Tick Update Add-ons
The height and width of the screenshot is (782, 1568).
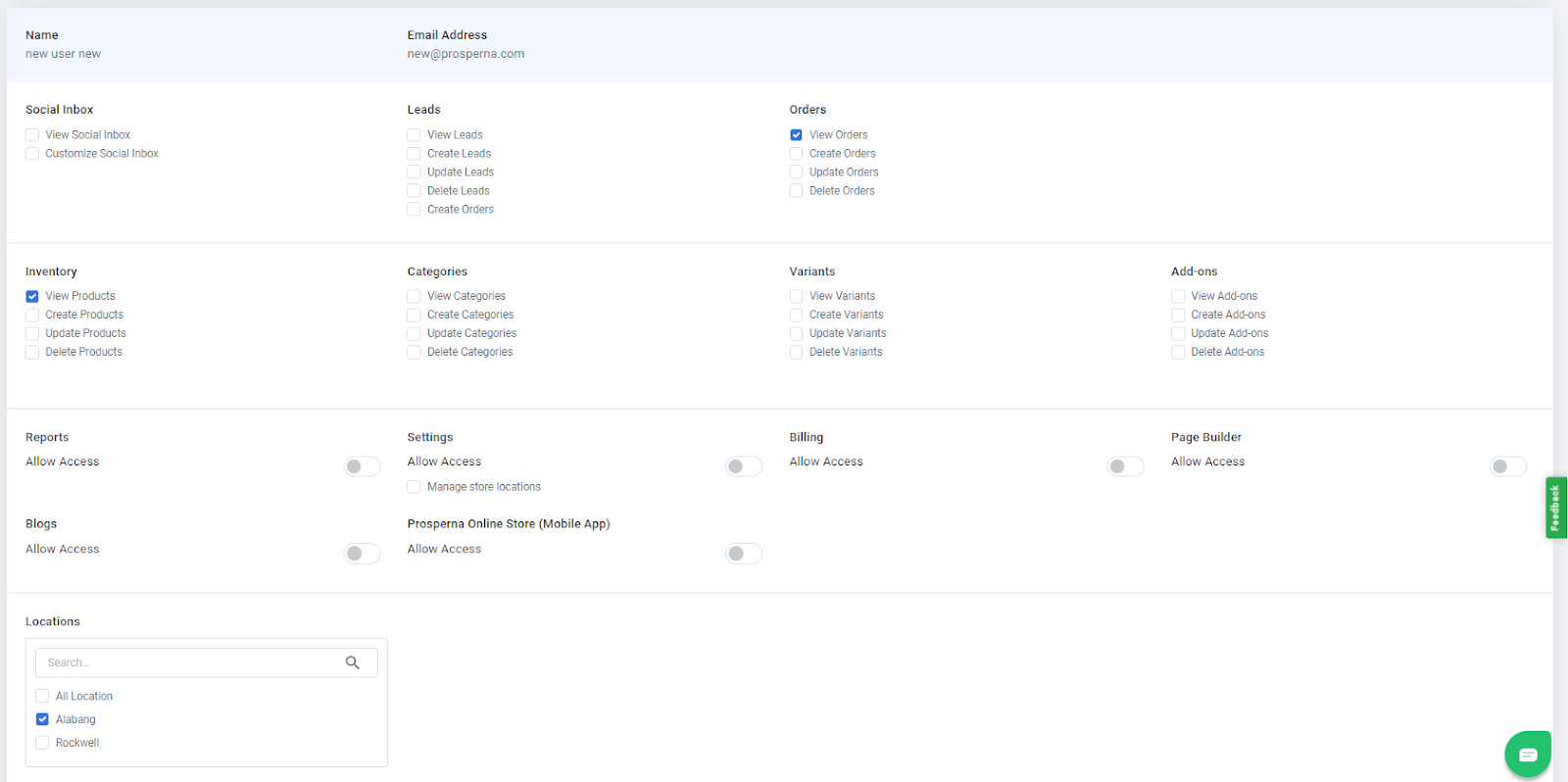[x=1178, y=333]
